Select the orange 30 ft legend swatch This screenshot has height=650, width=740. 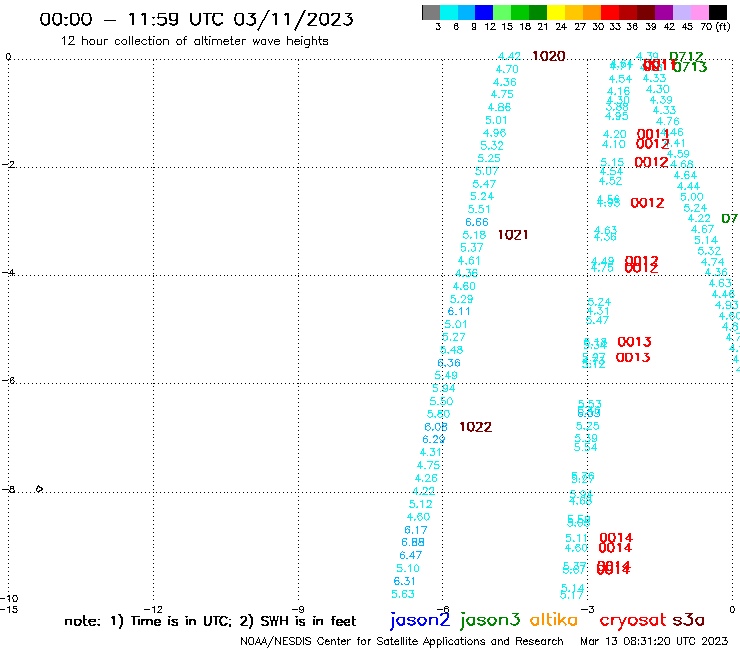pyautogui.click(x=592, y=13)
